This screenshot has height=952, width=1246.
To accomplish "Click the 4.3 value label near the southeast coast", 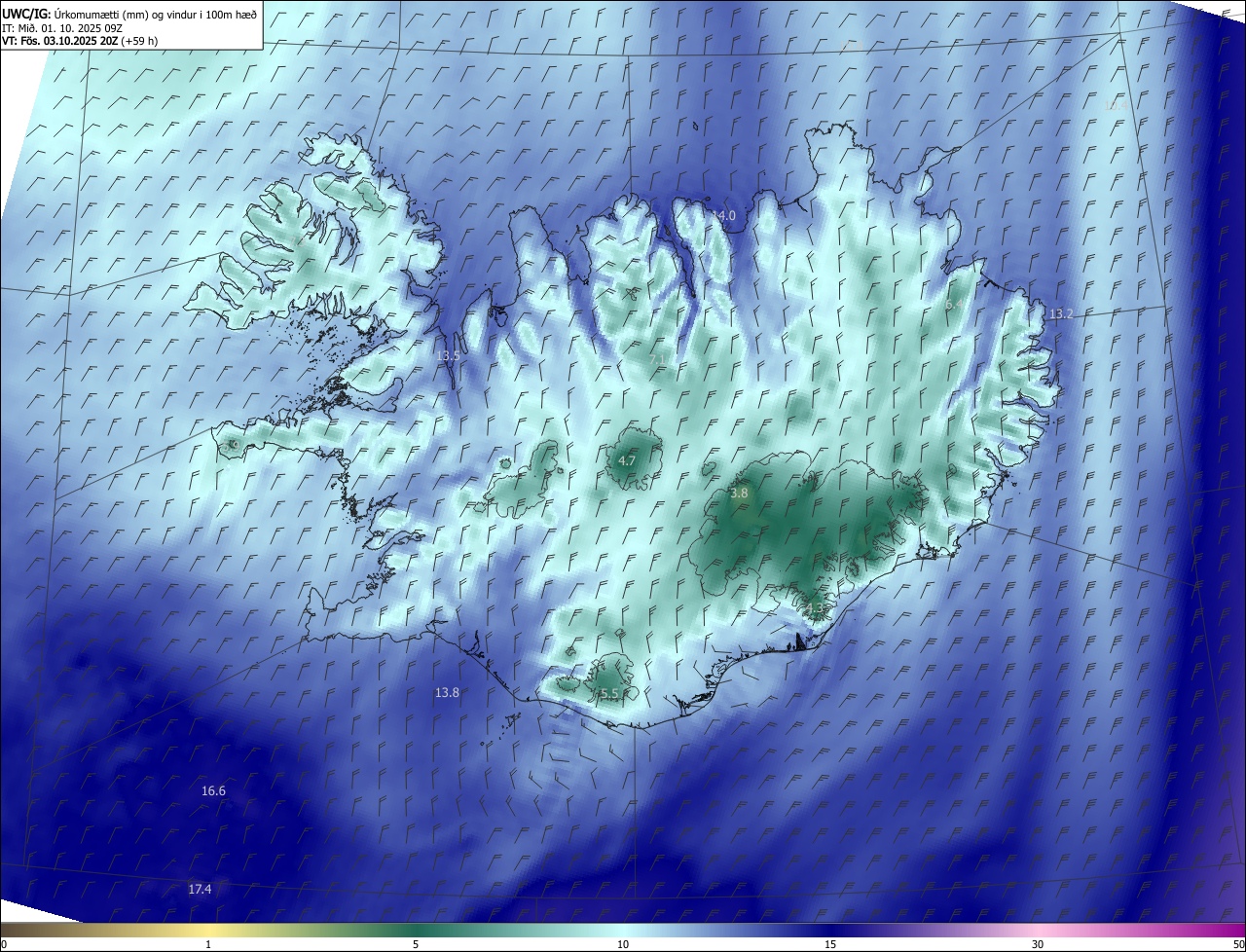I will (x=815, y=609).
